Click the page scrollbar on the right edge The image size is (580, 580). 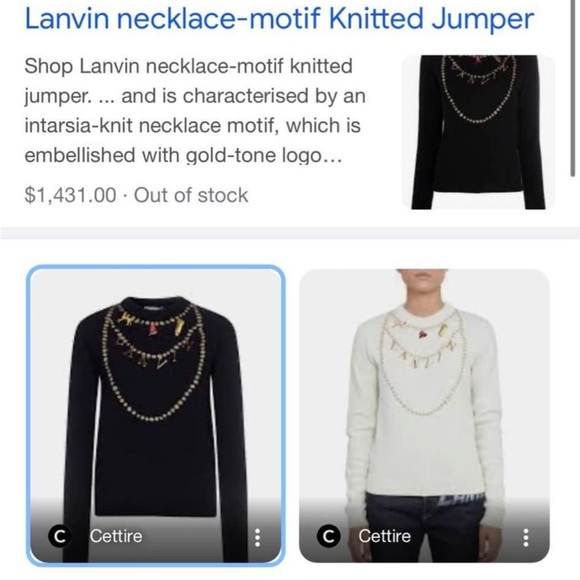point(574,89)
